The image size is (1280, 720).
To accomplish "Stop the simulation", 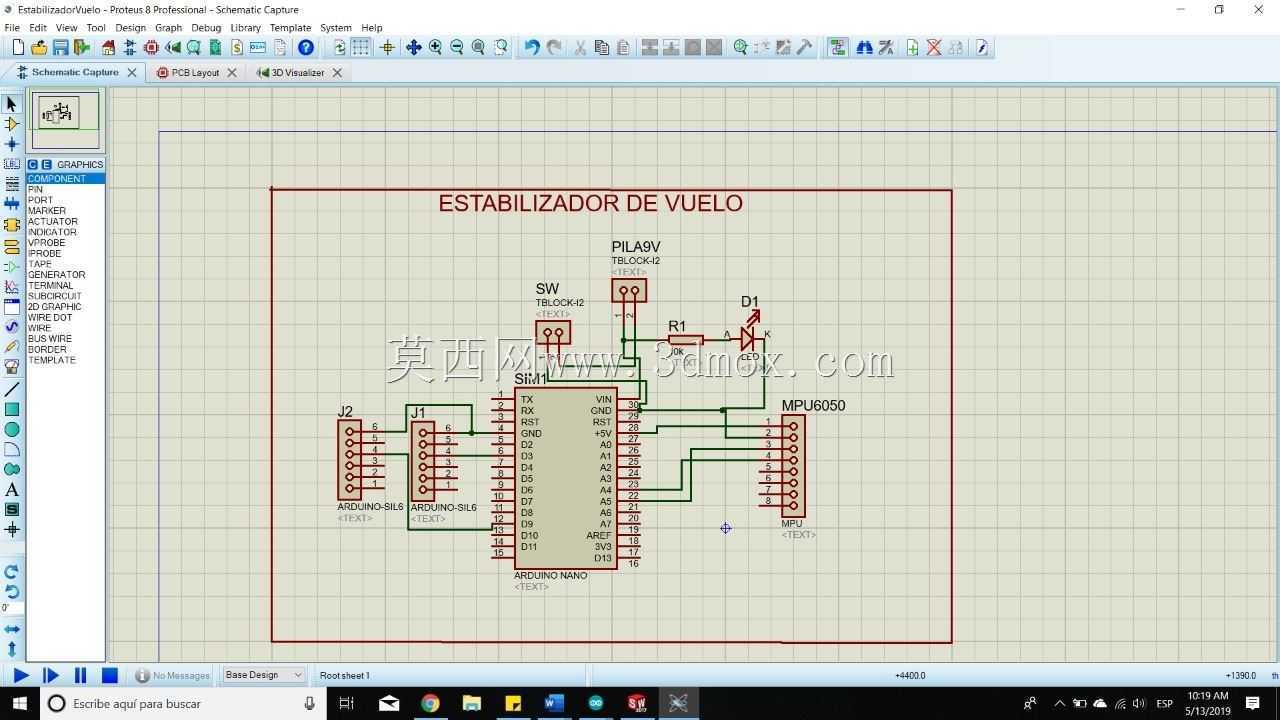I will [x=110, y=676].
